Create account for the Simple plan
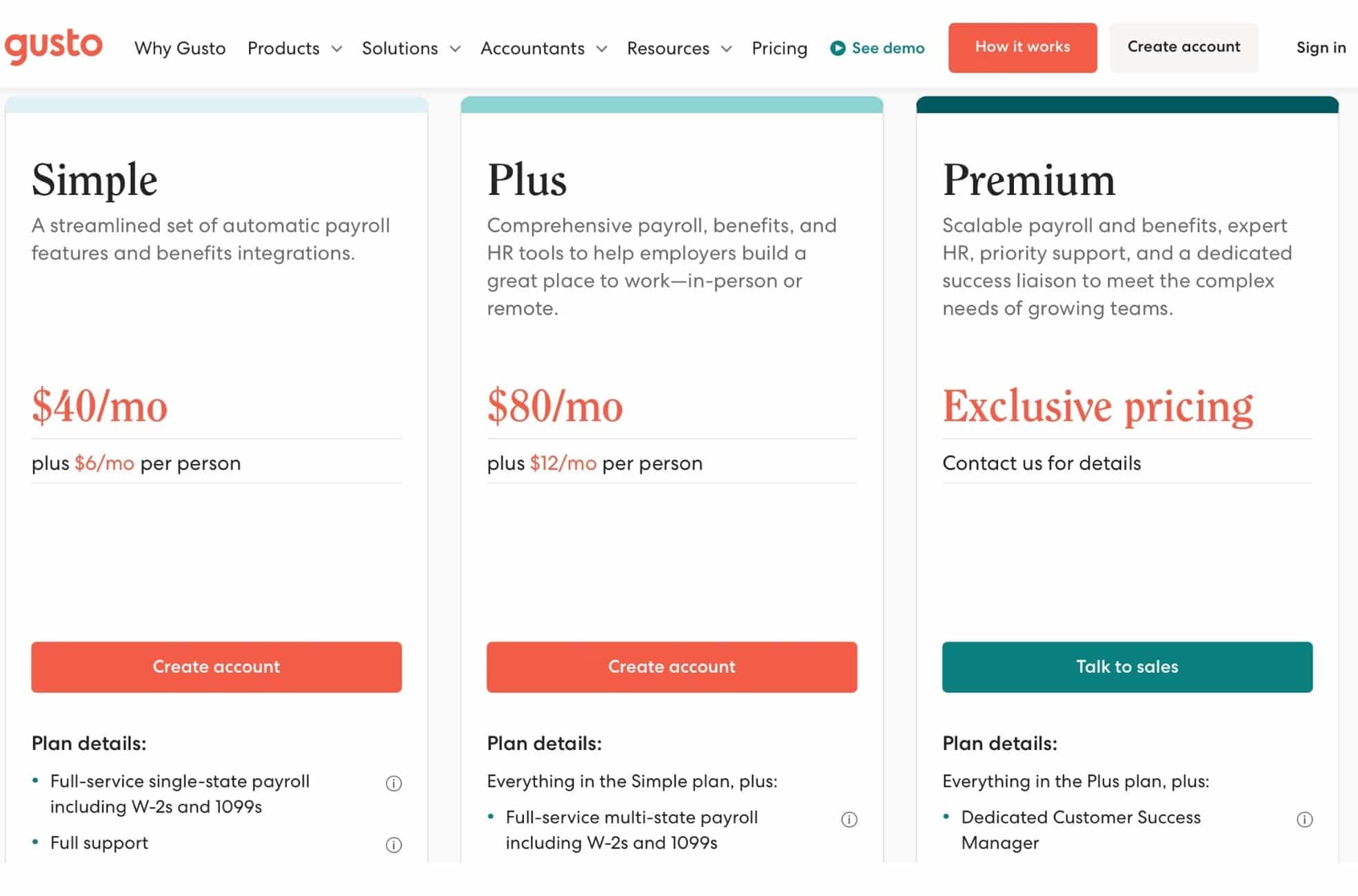 click(216, 666)
